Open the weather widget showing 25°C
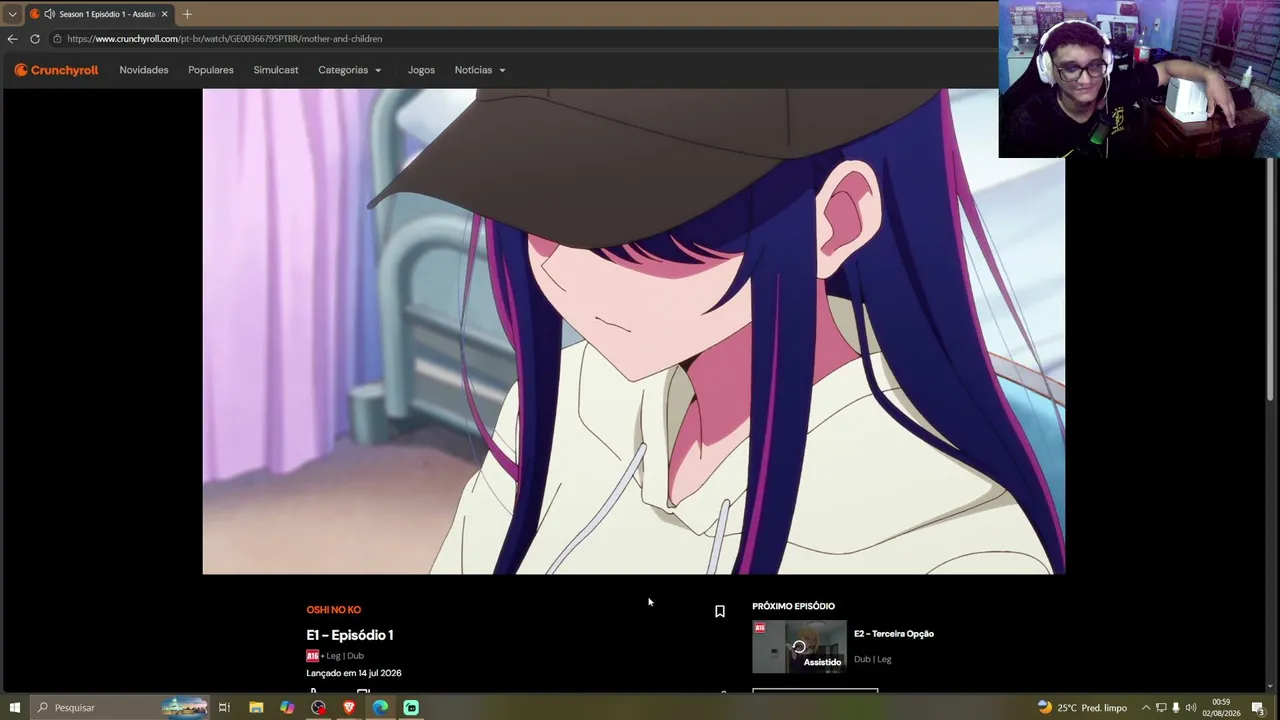 pyautogui.click(x=1082, y=708)
